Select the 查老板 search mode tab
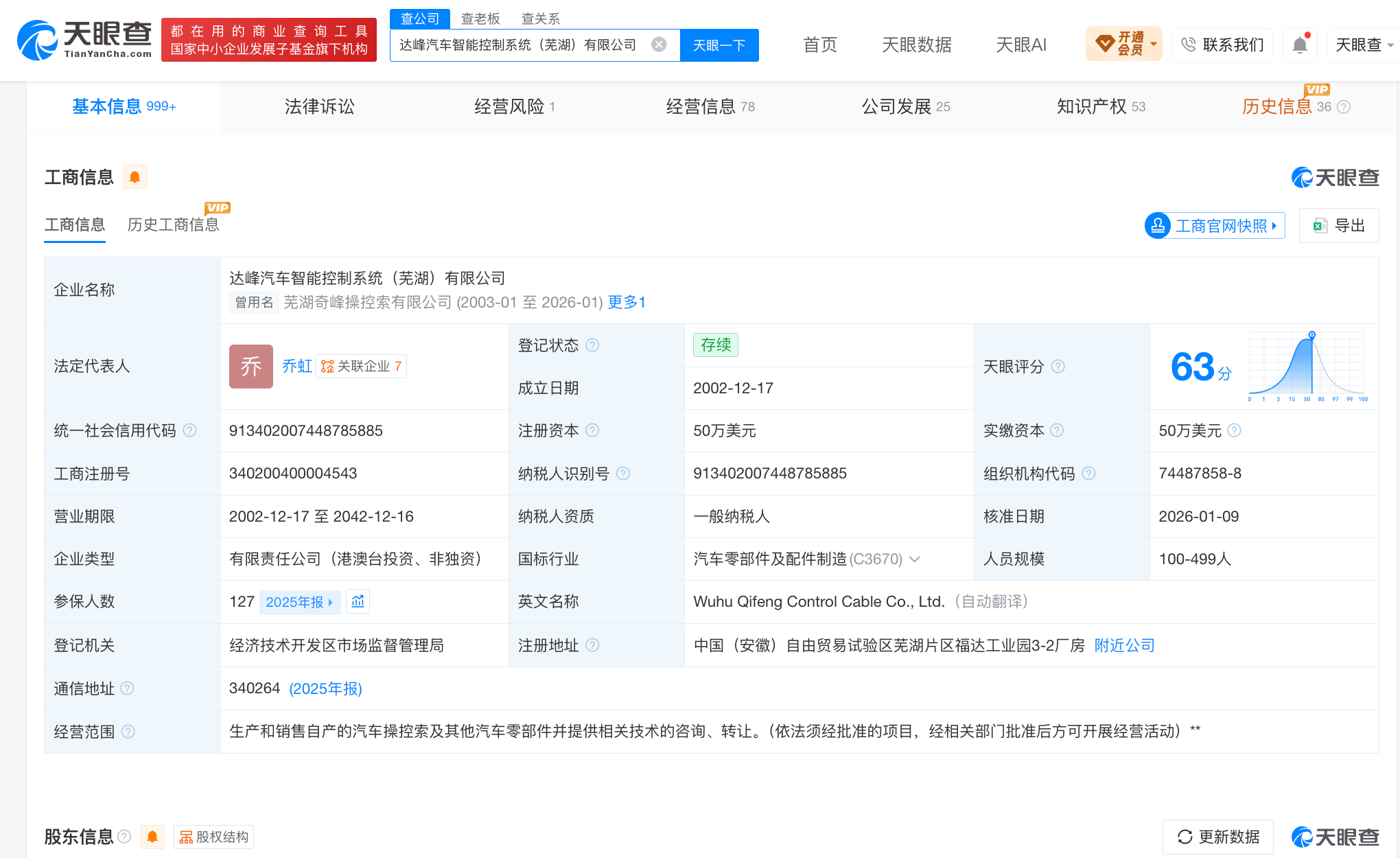1400x858 pixels. pos(480,19)
